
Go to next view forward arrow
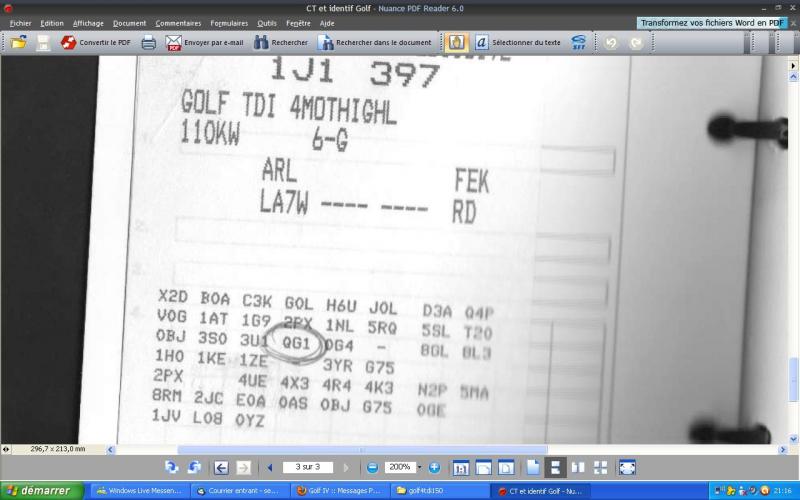tap(243, 468)
